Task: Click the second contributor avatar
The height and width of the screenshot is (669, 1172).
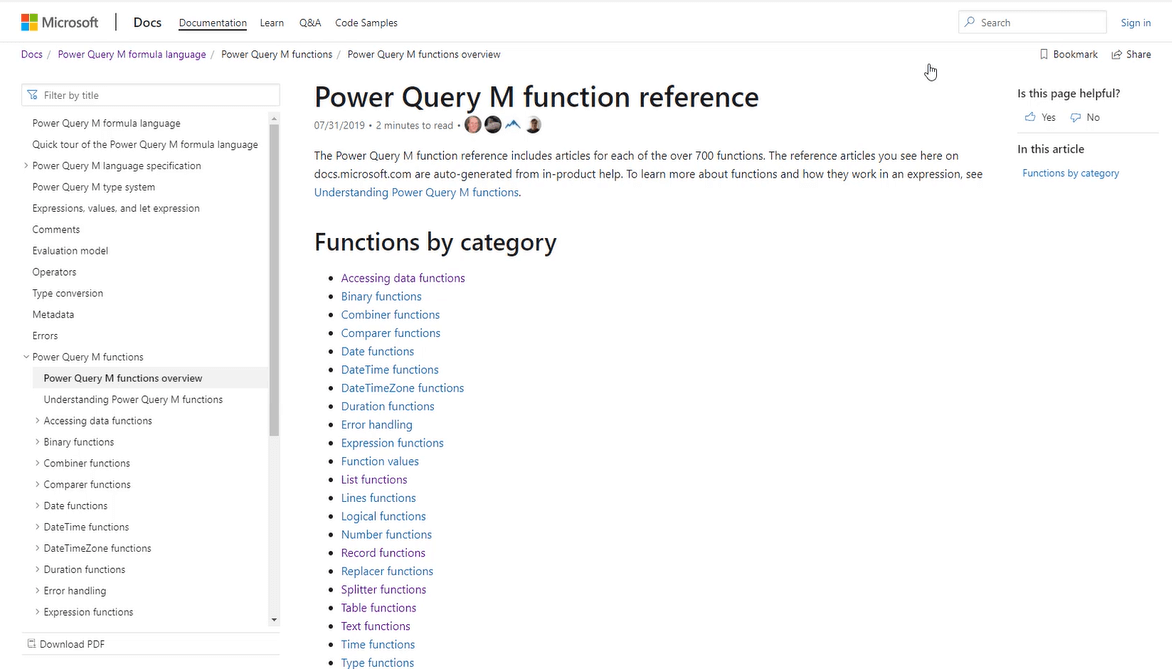Action: tap(493, 125)
